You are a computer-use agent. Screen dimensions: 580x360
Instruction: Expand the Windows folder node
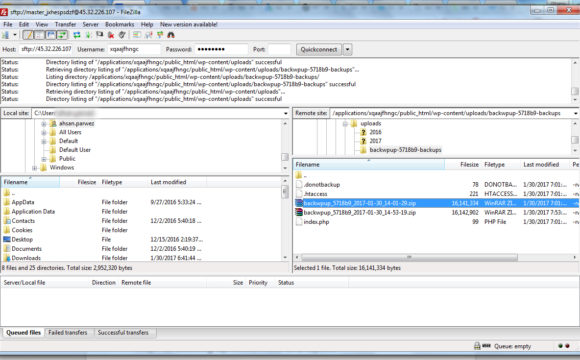pos(34,168)
